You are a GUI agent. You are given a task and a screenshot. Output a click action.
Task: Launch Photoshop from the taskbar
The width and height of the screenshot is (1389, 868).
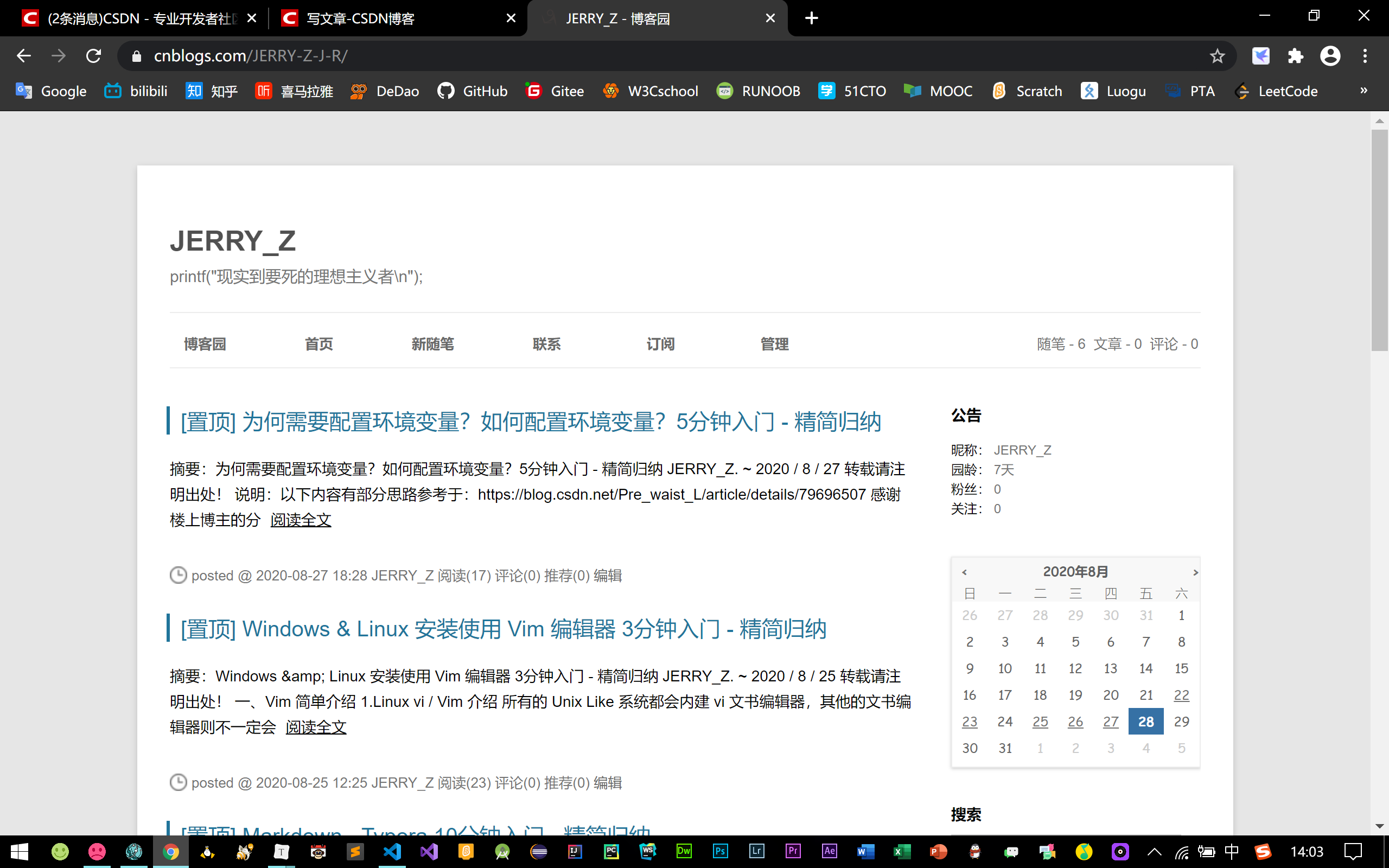[x=720, y=851]
